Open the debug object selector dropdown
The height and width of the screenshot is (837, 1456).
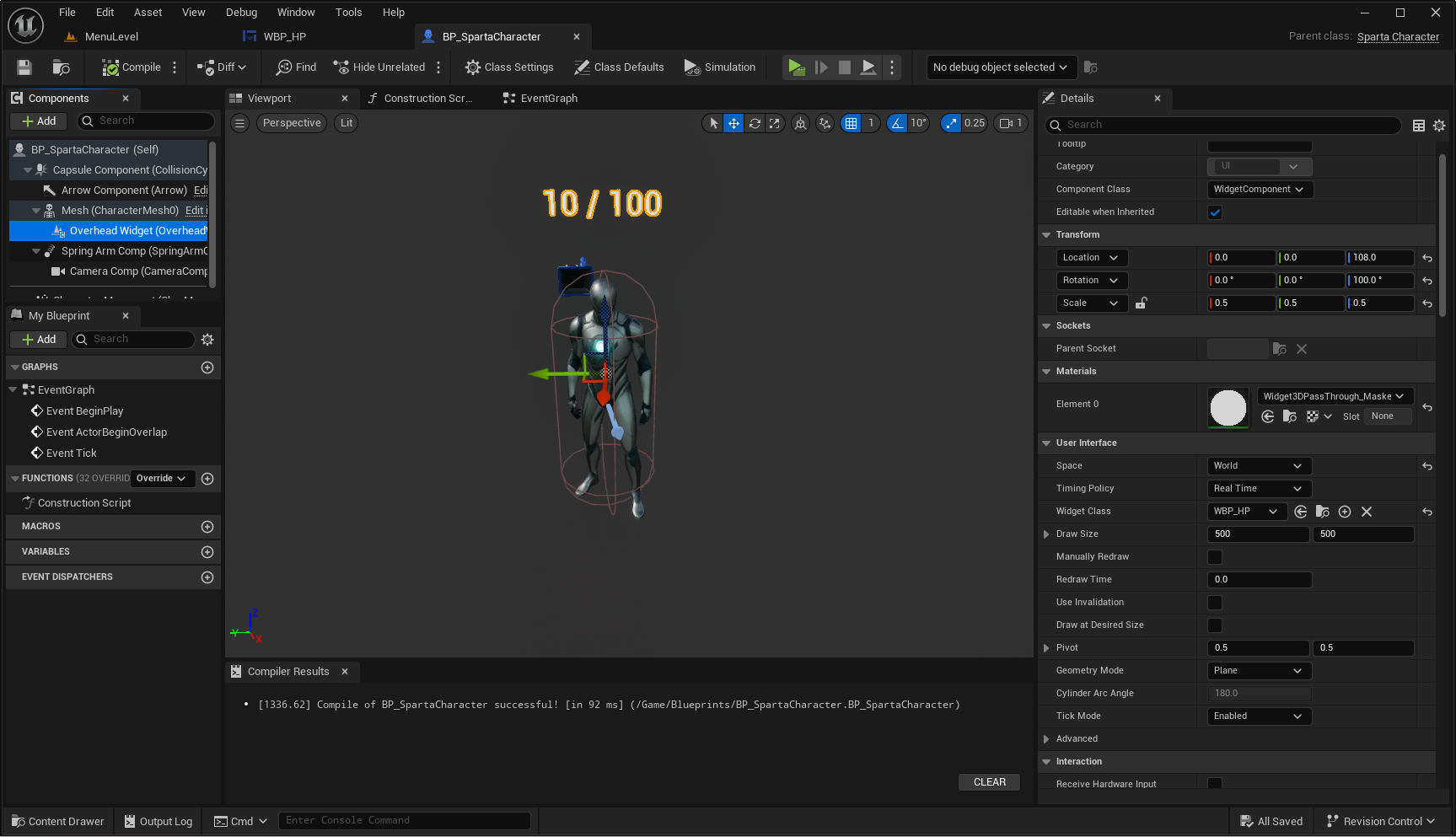[x=1000, y=67]
